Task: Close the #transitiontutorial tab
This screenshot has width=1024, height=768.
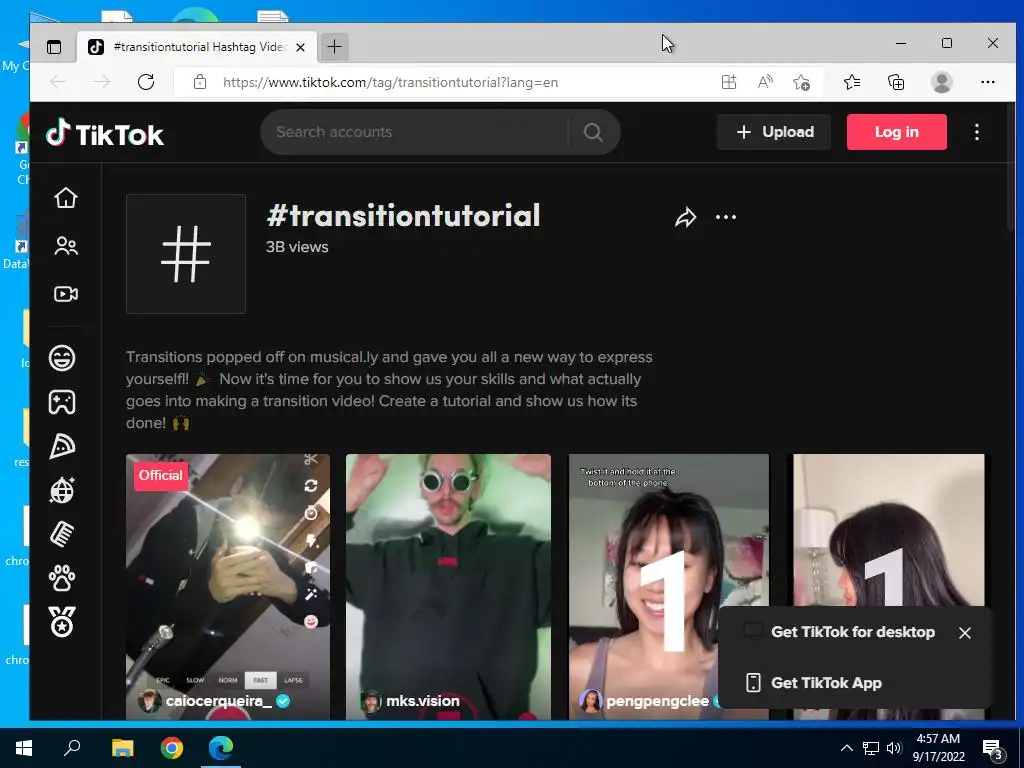Action: coord(300,47)
